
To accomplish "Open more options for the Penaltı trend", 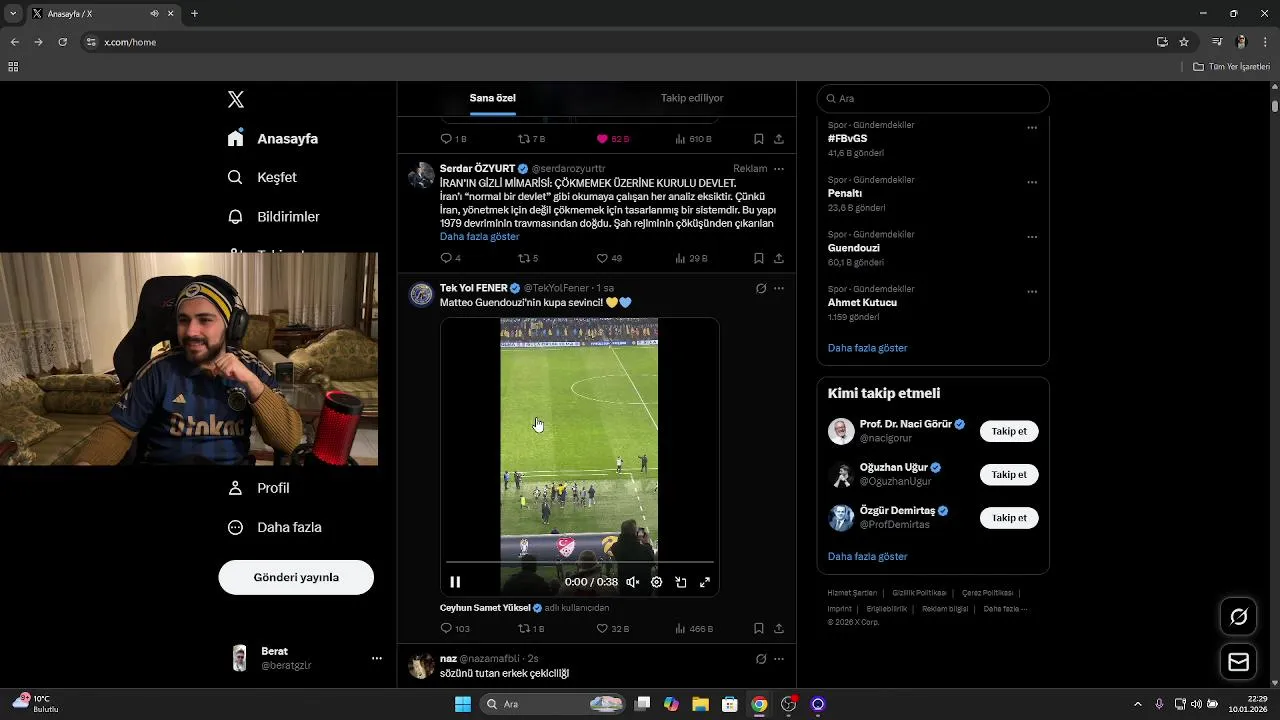I will [x=1032, y=182].
